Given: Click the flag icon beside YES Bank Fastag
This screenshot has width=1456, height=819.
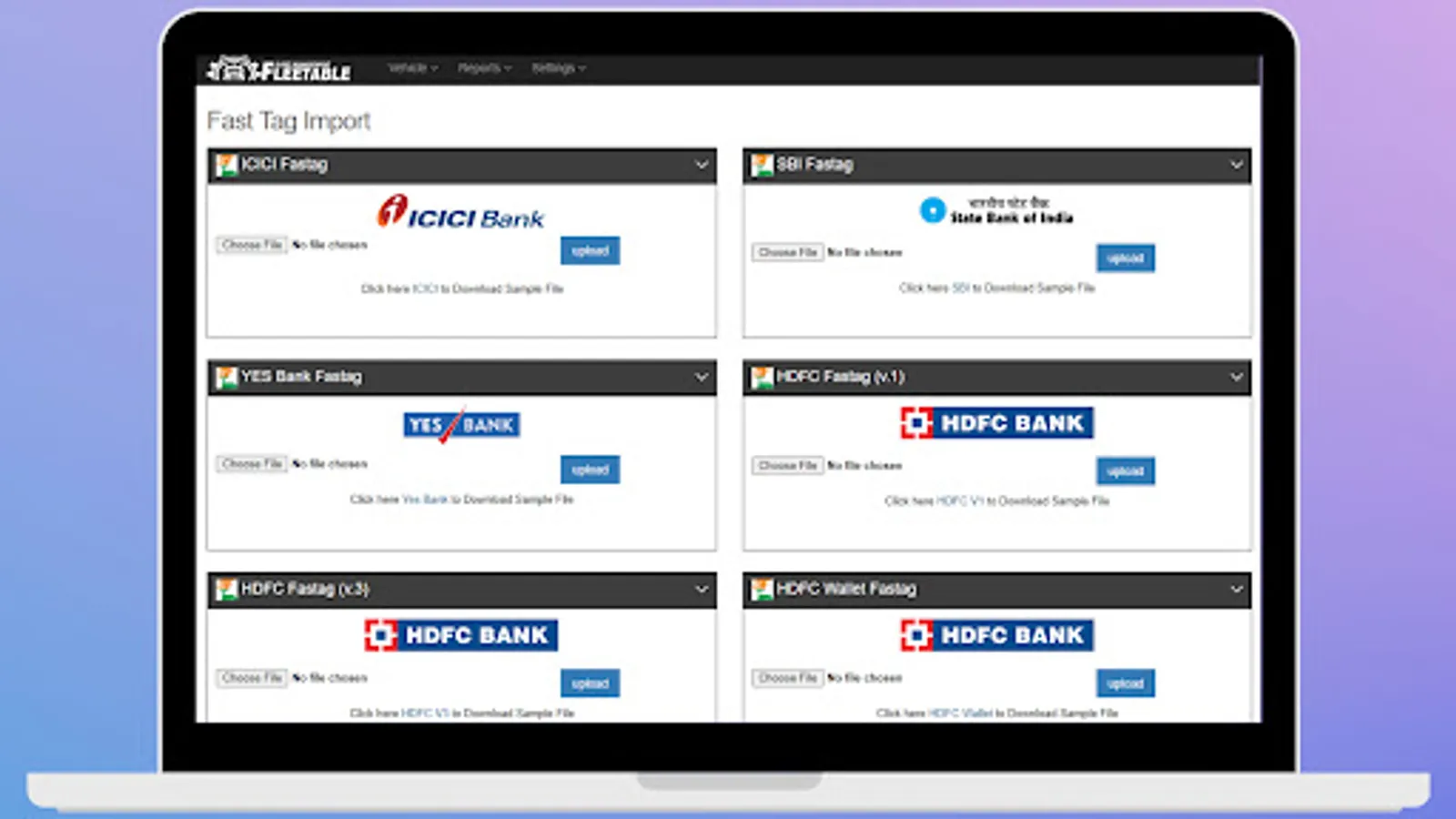Looking at the screenshot, I should coord(226,377).
